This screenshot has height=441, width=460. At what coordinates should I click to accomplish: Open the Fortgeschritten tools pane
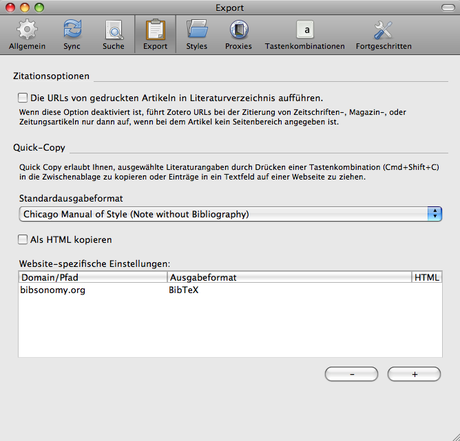383,35
